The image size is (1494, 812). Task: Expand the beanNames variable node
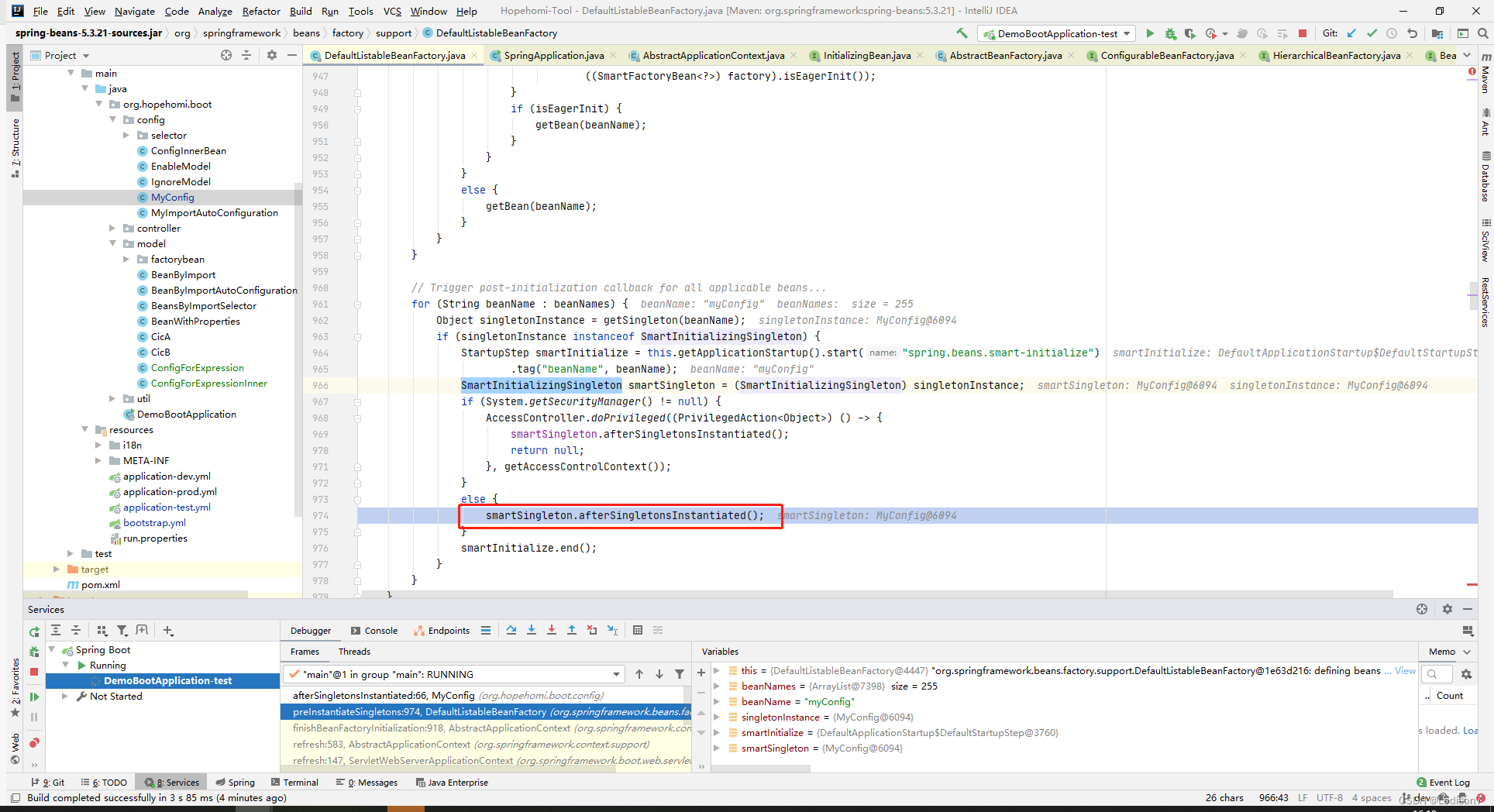coord(717,686)
